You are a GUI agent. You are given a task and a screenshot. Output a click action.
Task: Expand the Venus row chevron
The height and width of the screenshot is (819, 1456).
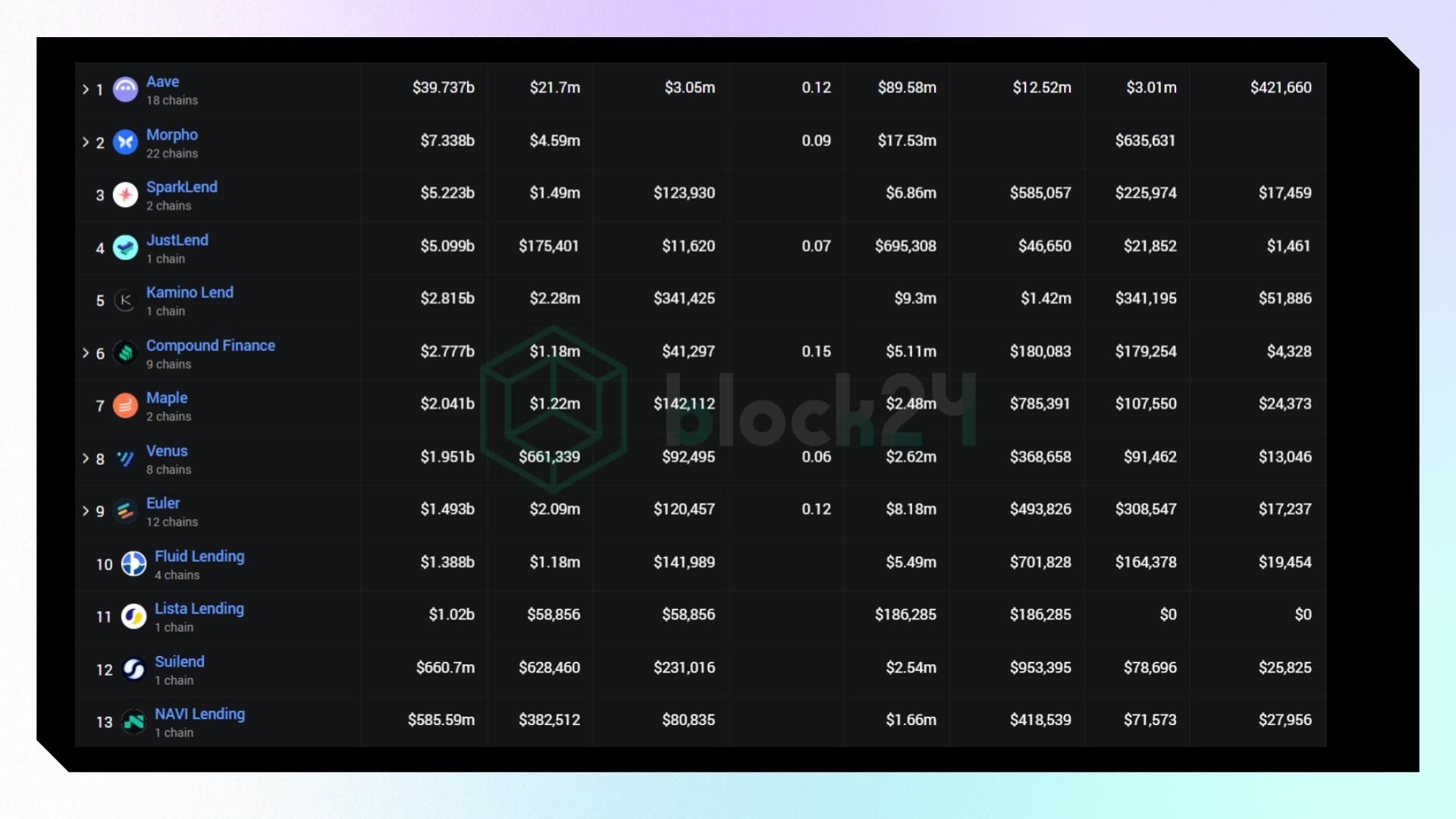(86, 458)
